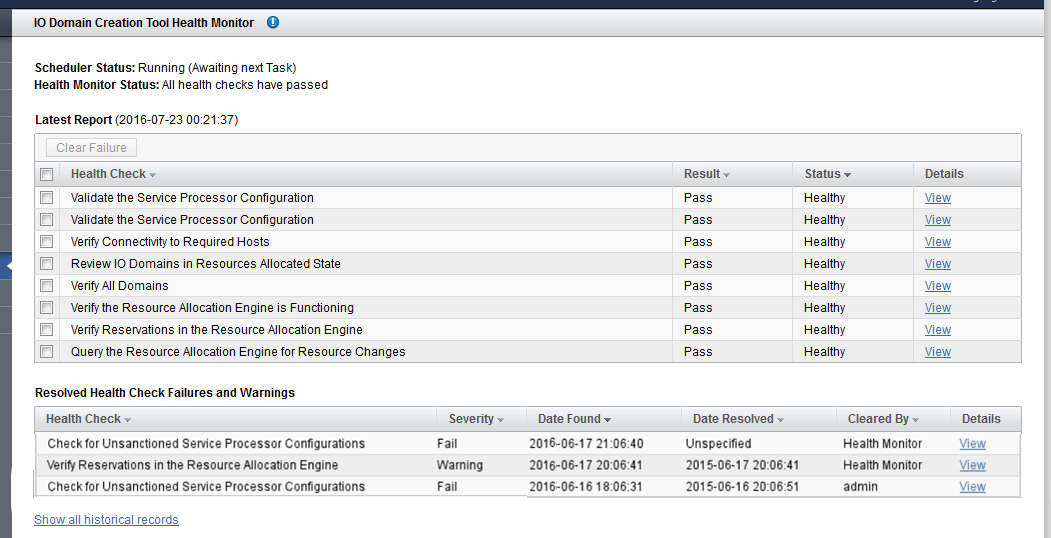The height and width of the screenshot is (538, 1051).
Task: Open View link for admin-cleared failure
Action: (972, 486)
